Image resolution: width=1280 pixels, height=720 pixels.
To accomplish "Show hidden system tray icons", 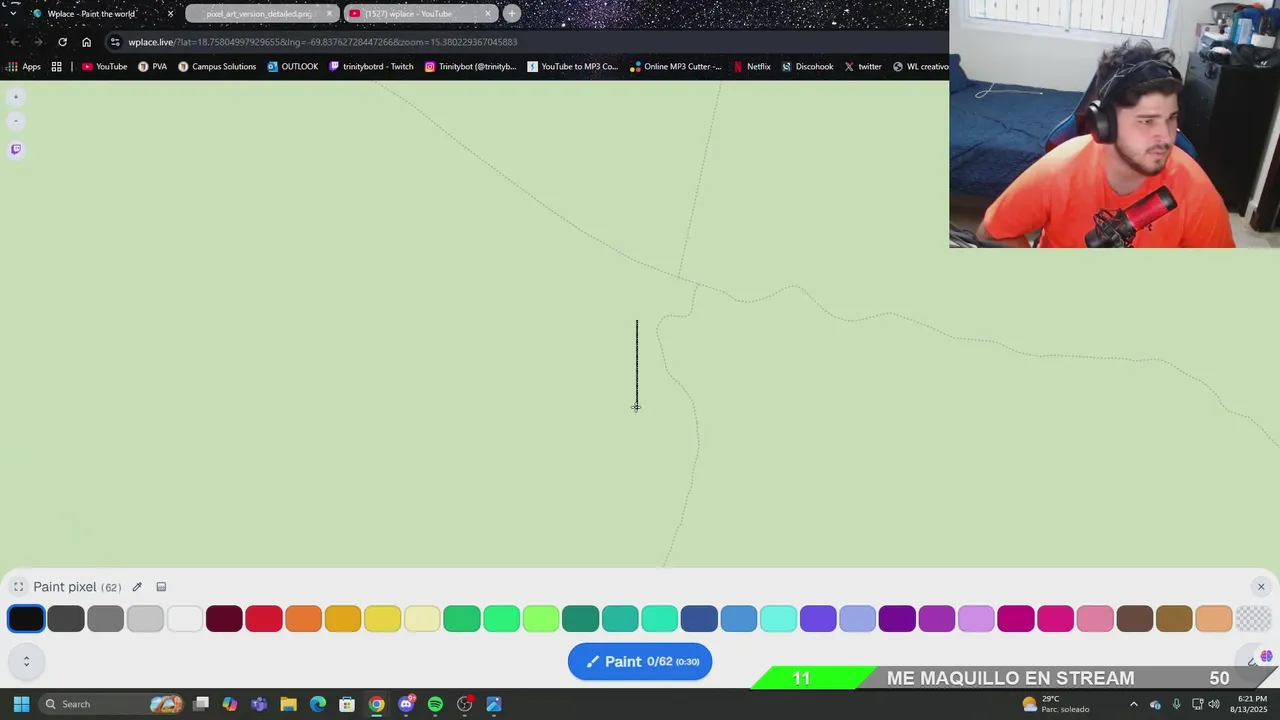I will (x=1133, y=704).
